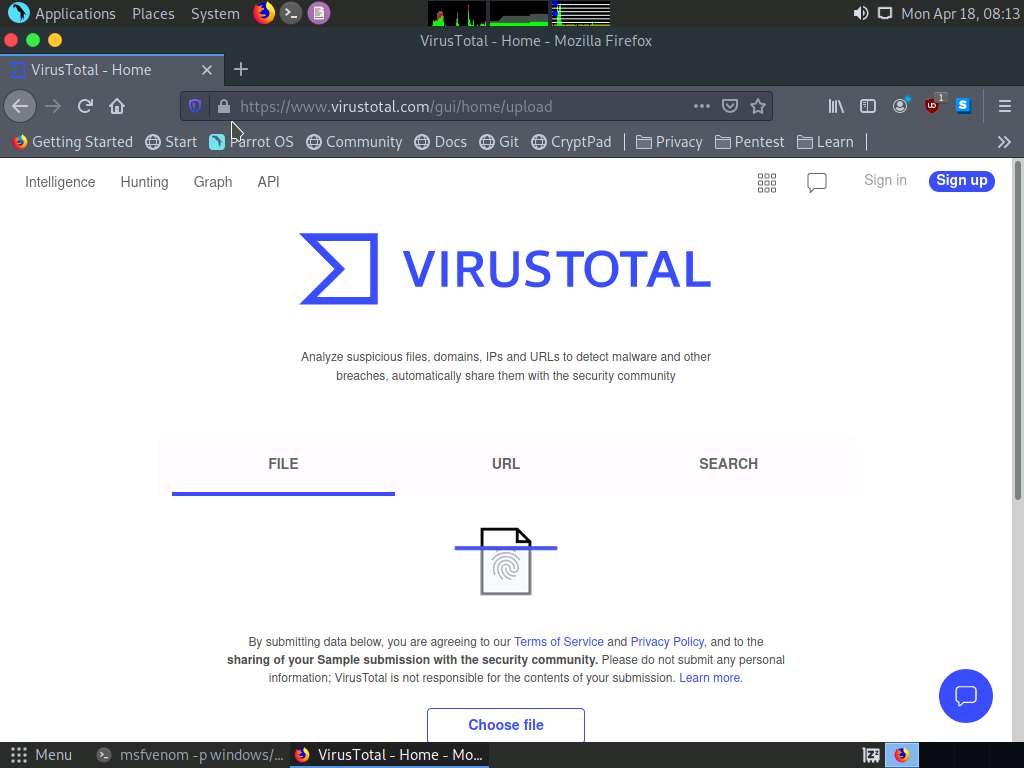Switch to the URL tab
Viewport: 1024px width, 768px height.
[506, 464]
